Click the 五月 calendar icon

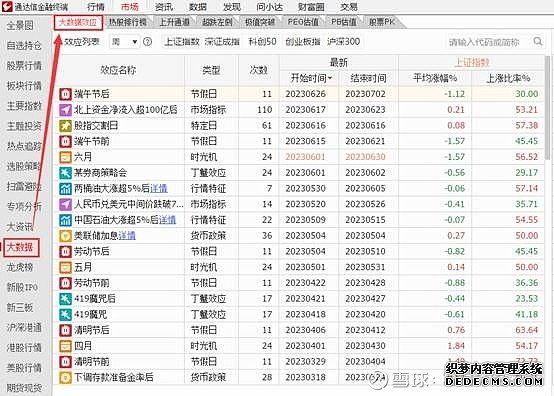pyautogui.click(x=65, y=267)
